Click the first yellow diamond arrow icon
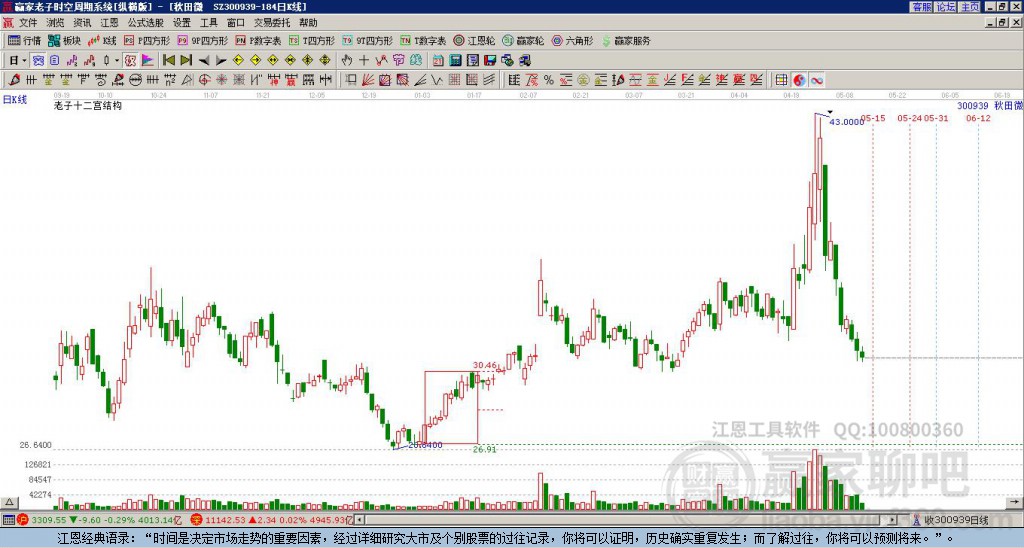Viewport: 1024px width, 548px height. (238, 61)
